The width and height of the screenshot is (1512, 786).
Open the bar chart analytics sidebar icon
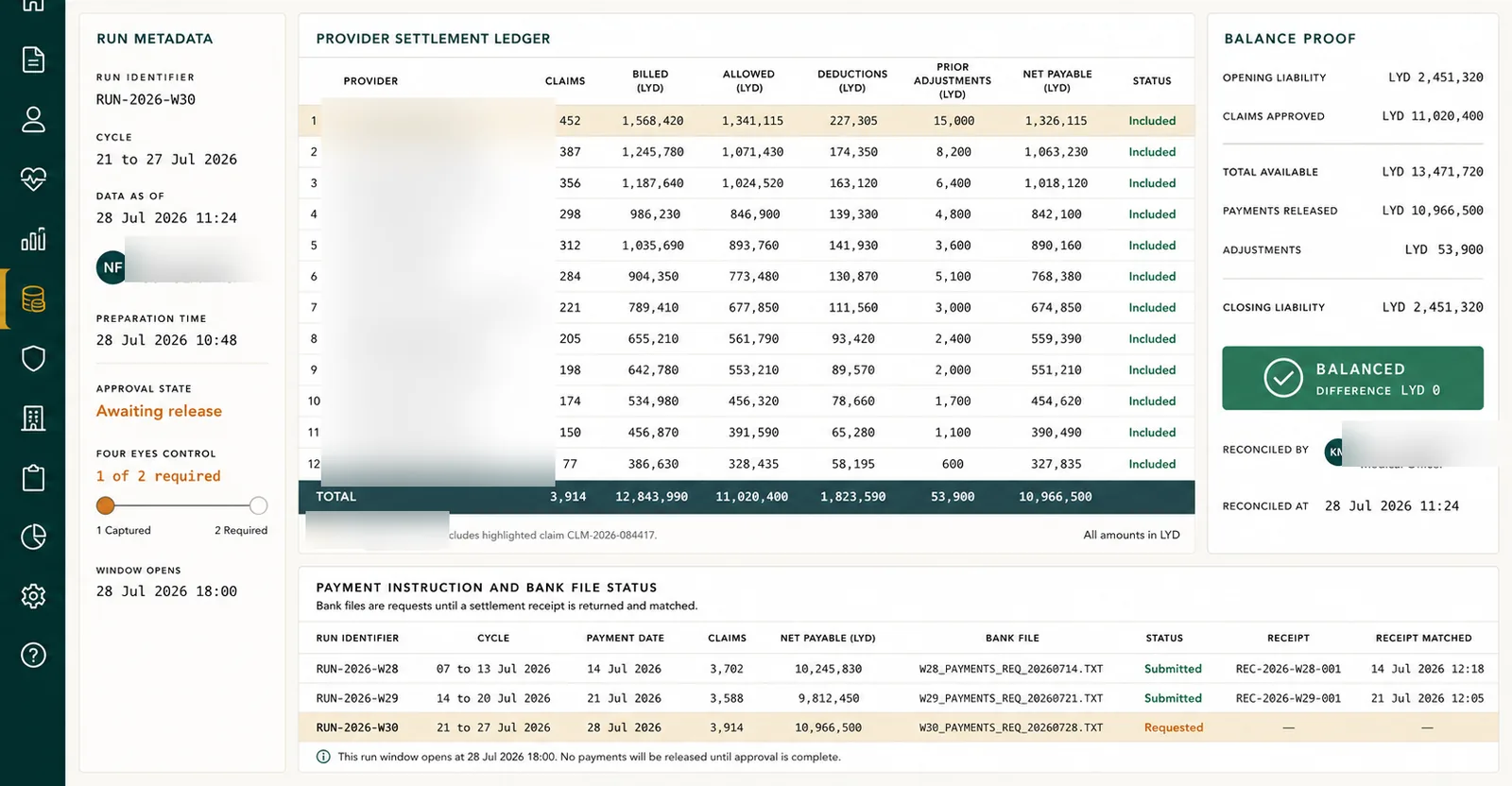[33, 239]
